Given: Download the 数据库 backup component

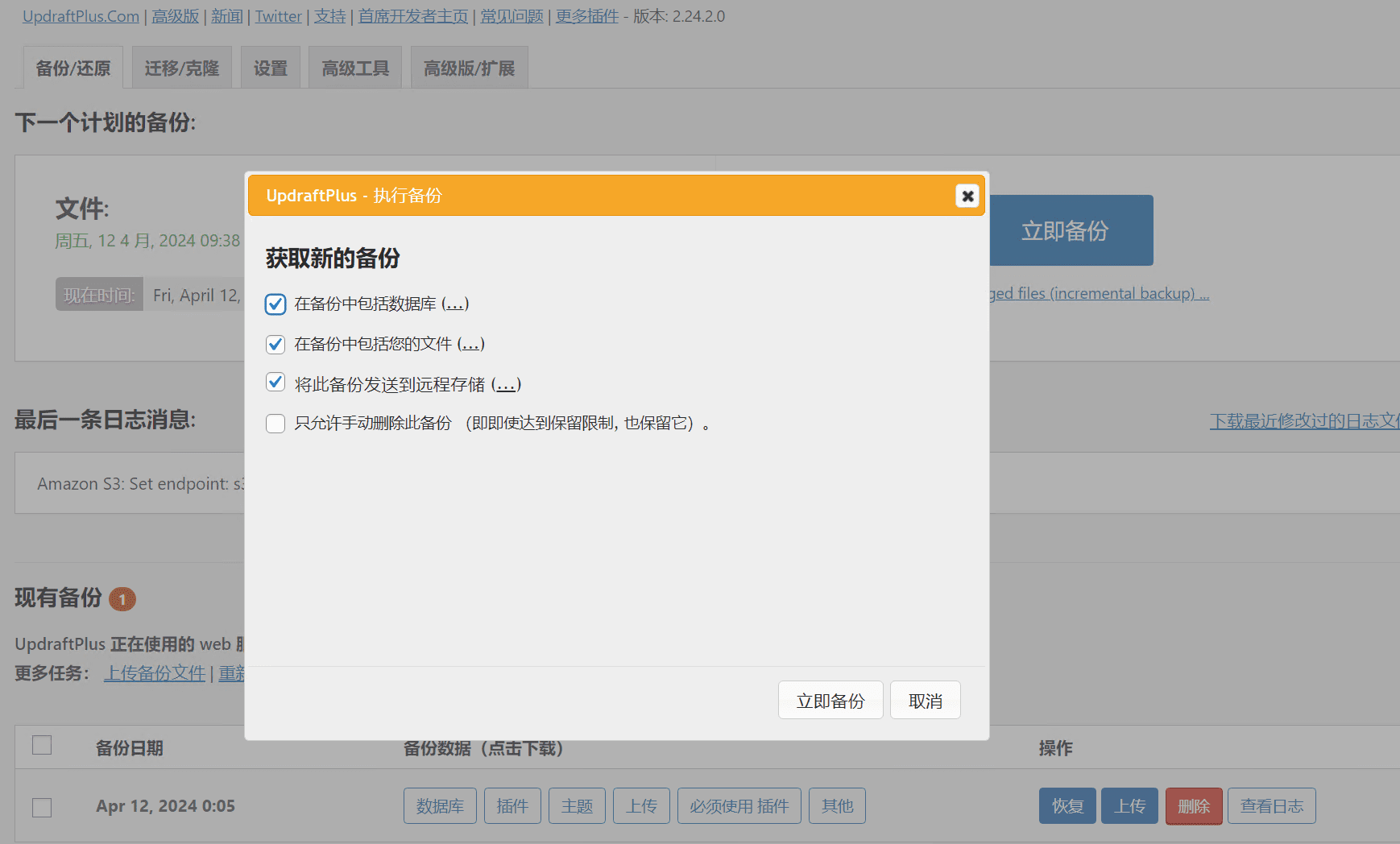Looking at the screenshot, I should pyautogui.click(x=440, y=805).
